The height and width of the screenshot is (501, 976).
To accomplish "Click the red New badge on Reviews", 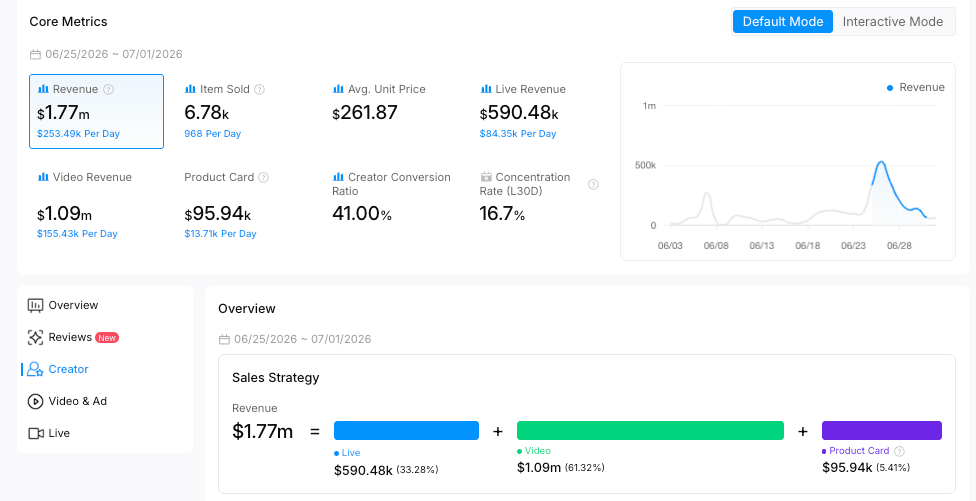I will pyautogui.click(x=107, y=337).
